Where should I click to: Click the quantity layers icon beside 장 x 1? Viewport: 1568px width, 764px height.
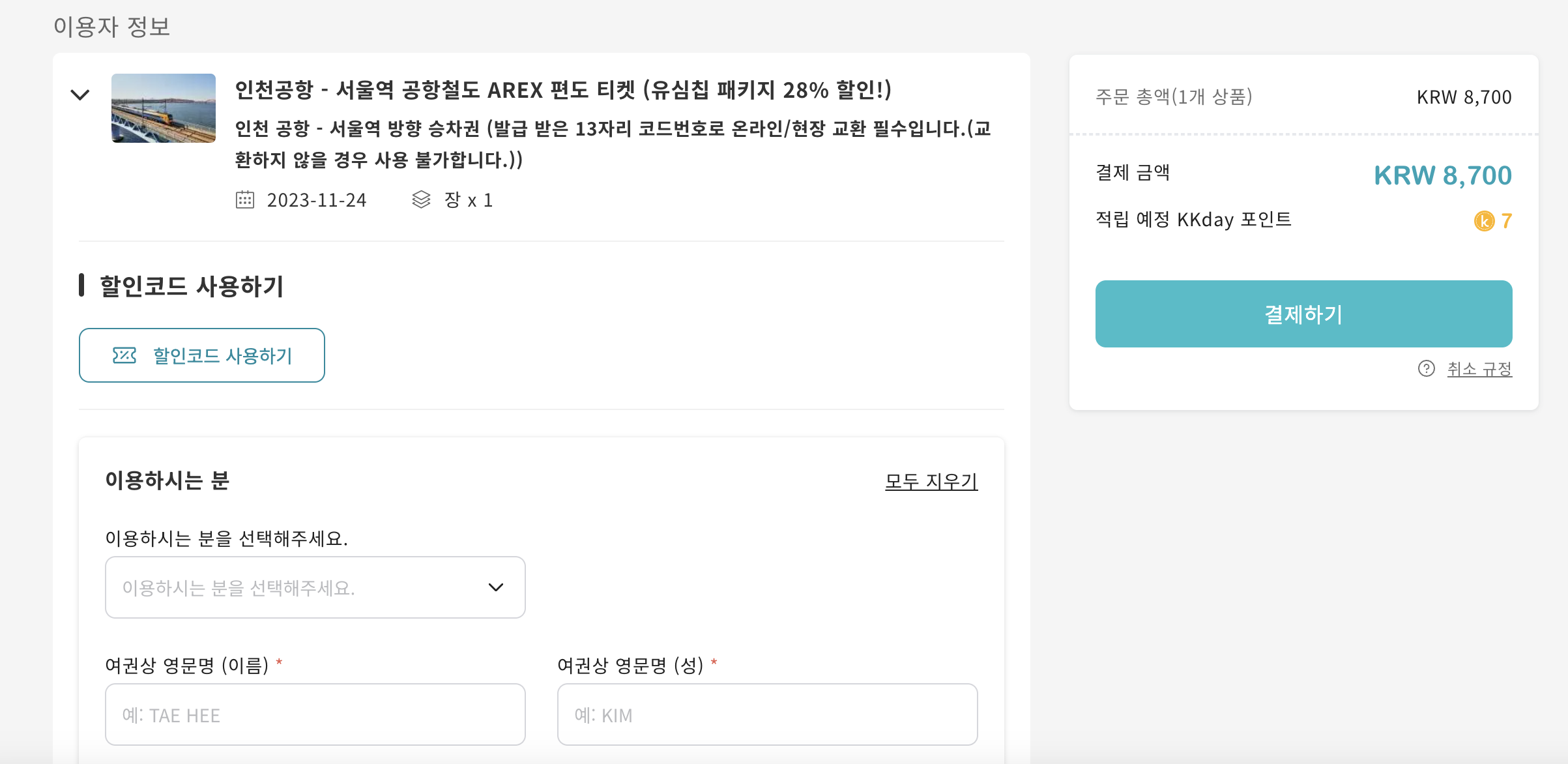click(x=420, y=200)
